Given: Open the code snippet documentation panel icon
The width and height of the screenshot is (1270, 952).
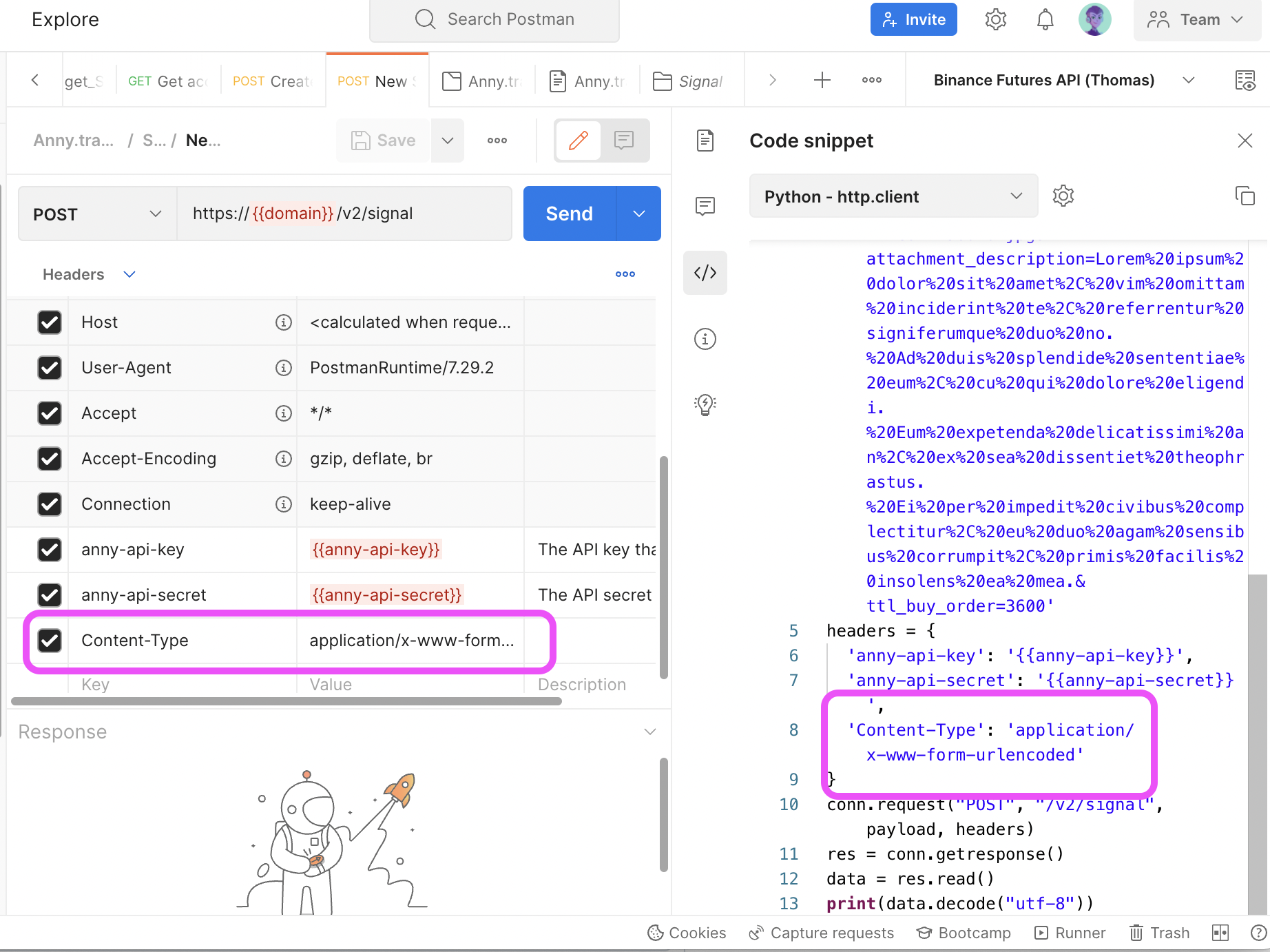Looking at the screenshot, I should (x=705, y=141).
